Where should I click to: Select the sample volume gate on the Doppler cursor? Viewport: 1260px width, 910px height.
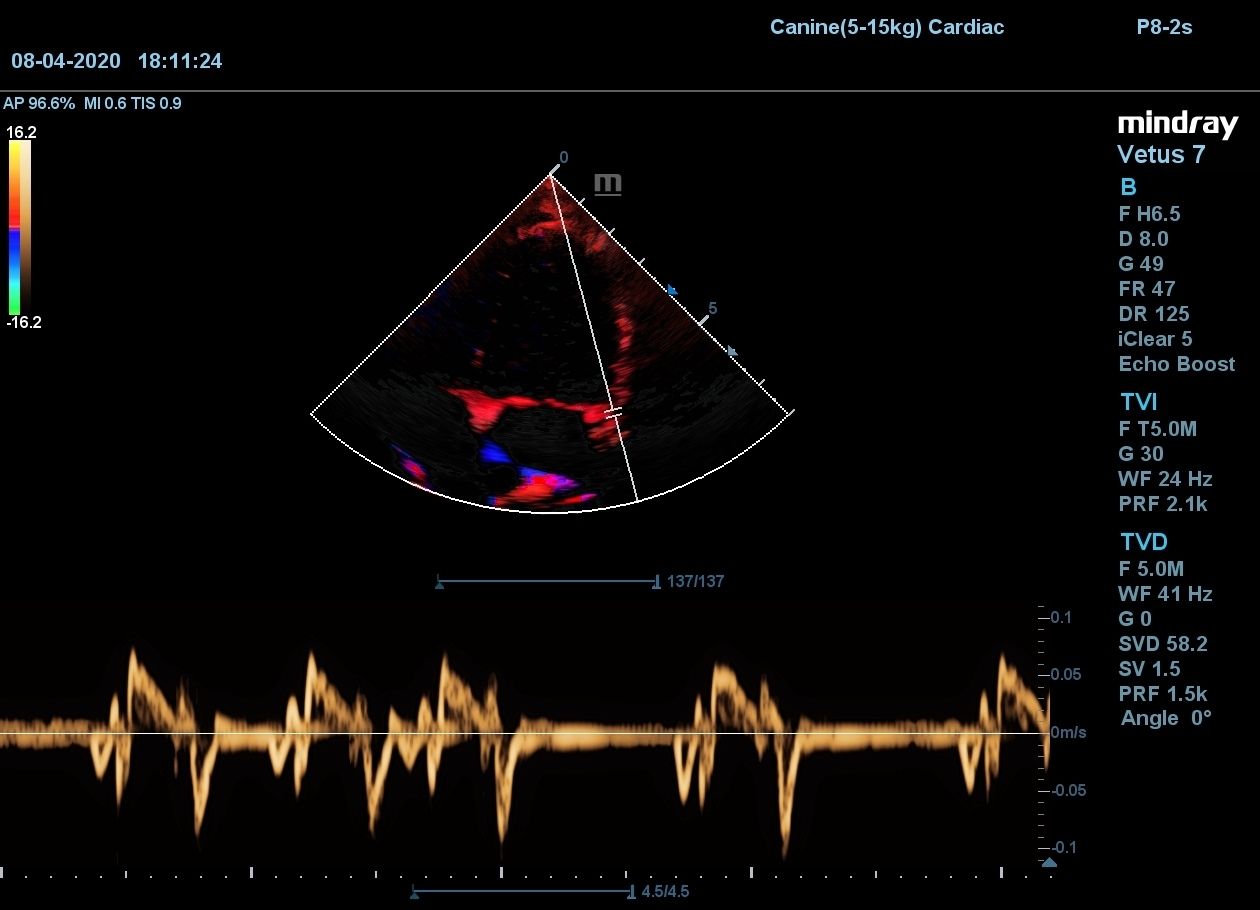tap(614, 412)
